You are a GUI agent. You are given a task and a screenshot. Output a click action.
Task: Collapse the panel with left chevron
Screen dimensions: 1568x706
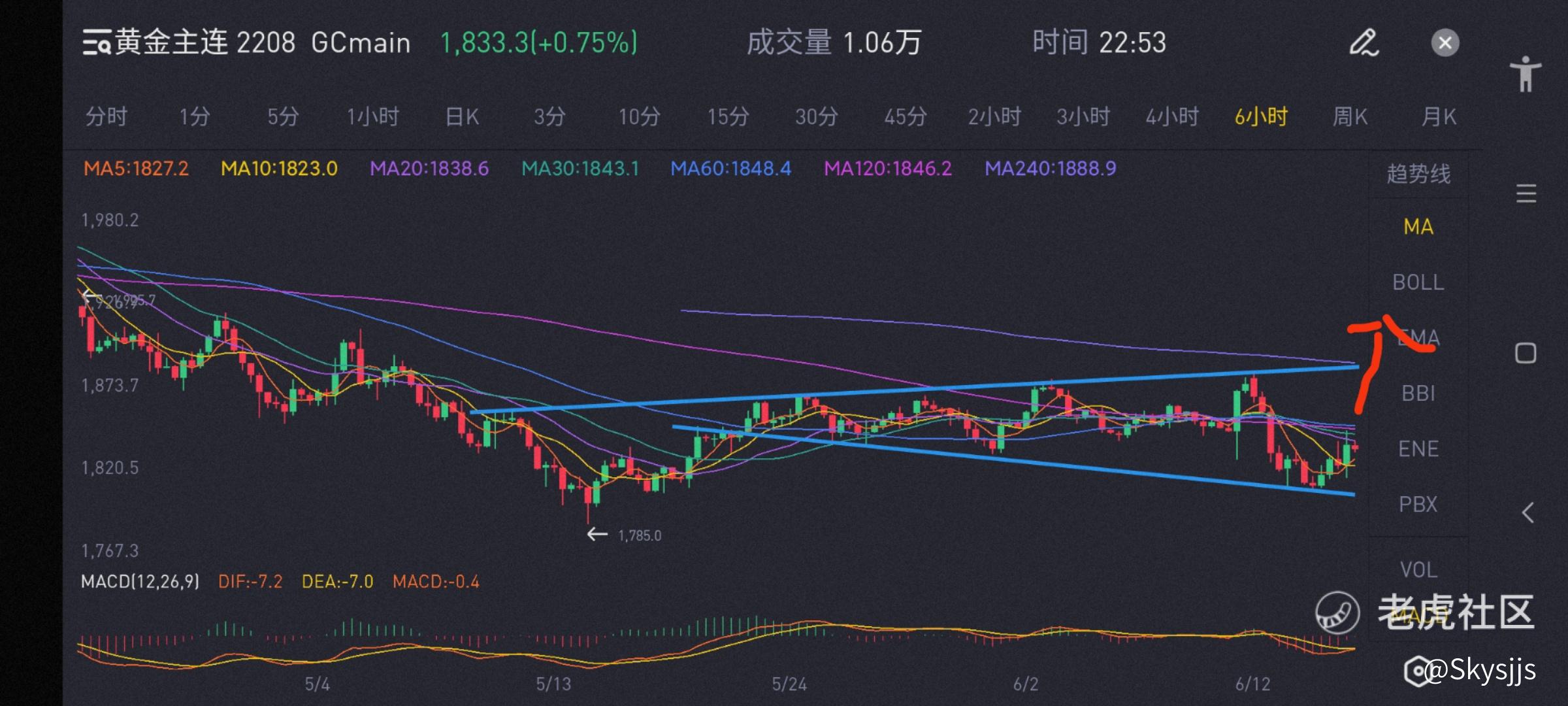coord(1527,513)
